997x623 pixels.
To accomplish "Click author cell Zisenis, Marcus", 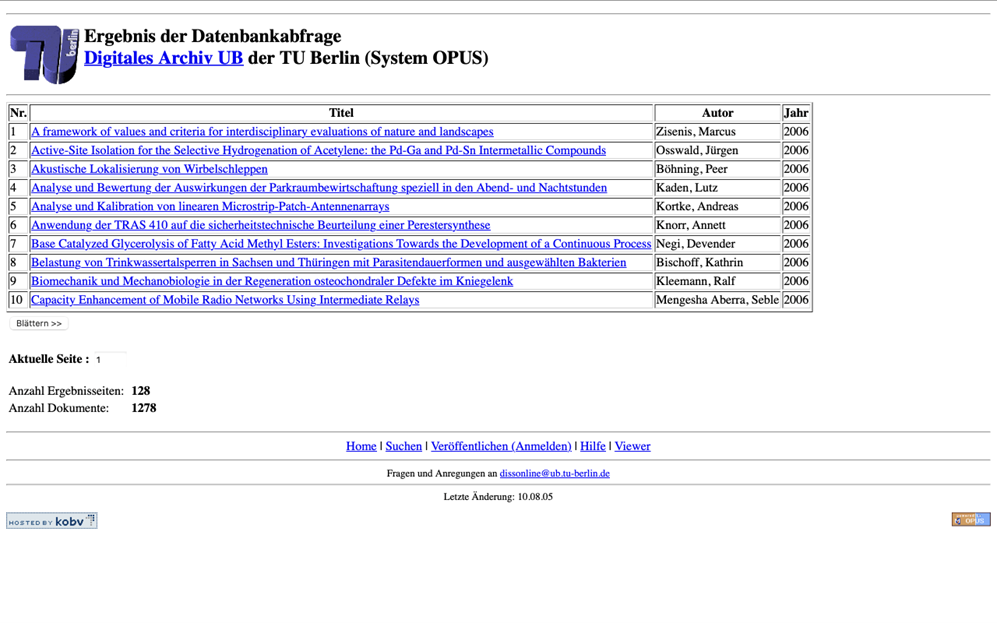I will click(717, 132).
